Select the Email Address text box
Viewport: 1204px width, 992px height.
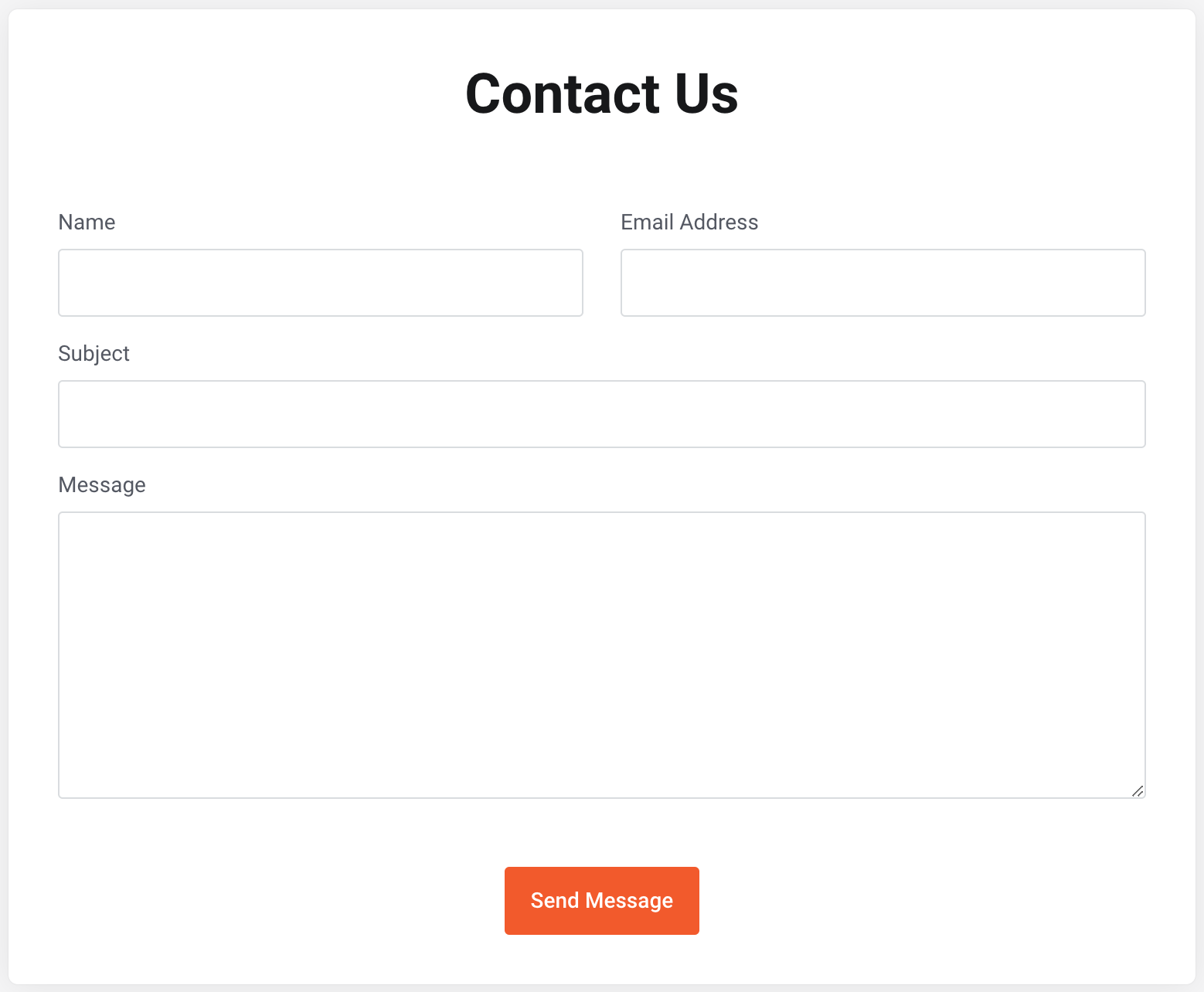click(883, 283)
